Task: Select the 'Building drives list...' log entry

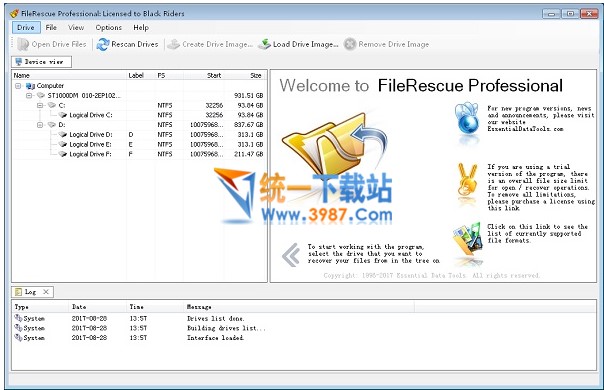Action: (x=304, y=328)
